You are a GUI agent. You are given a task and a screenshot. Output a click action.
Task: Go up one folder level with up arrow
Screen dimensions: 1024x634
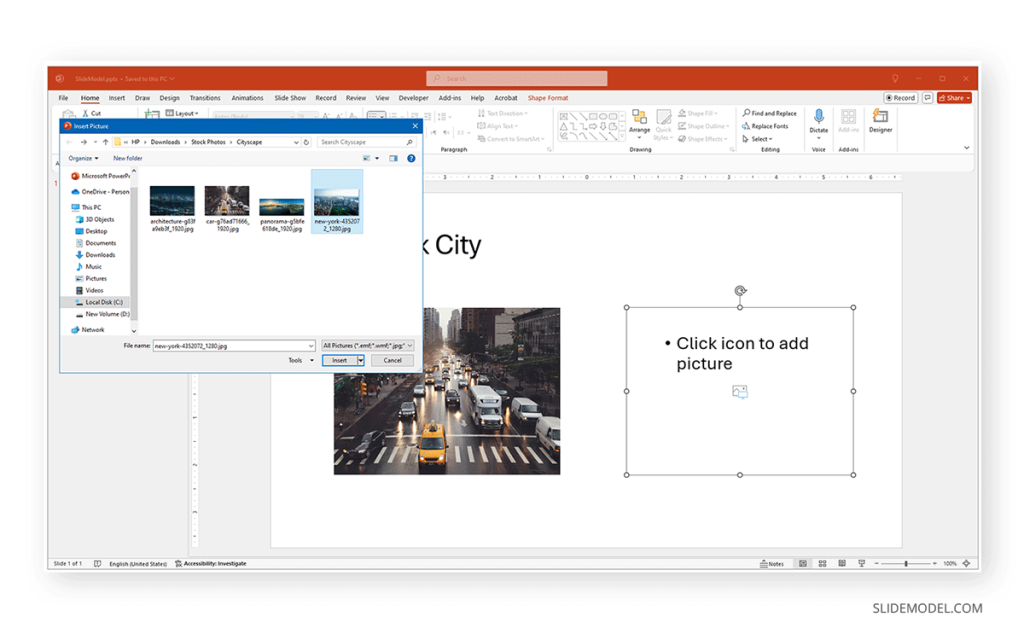coord(105,142)
